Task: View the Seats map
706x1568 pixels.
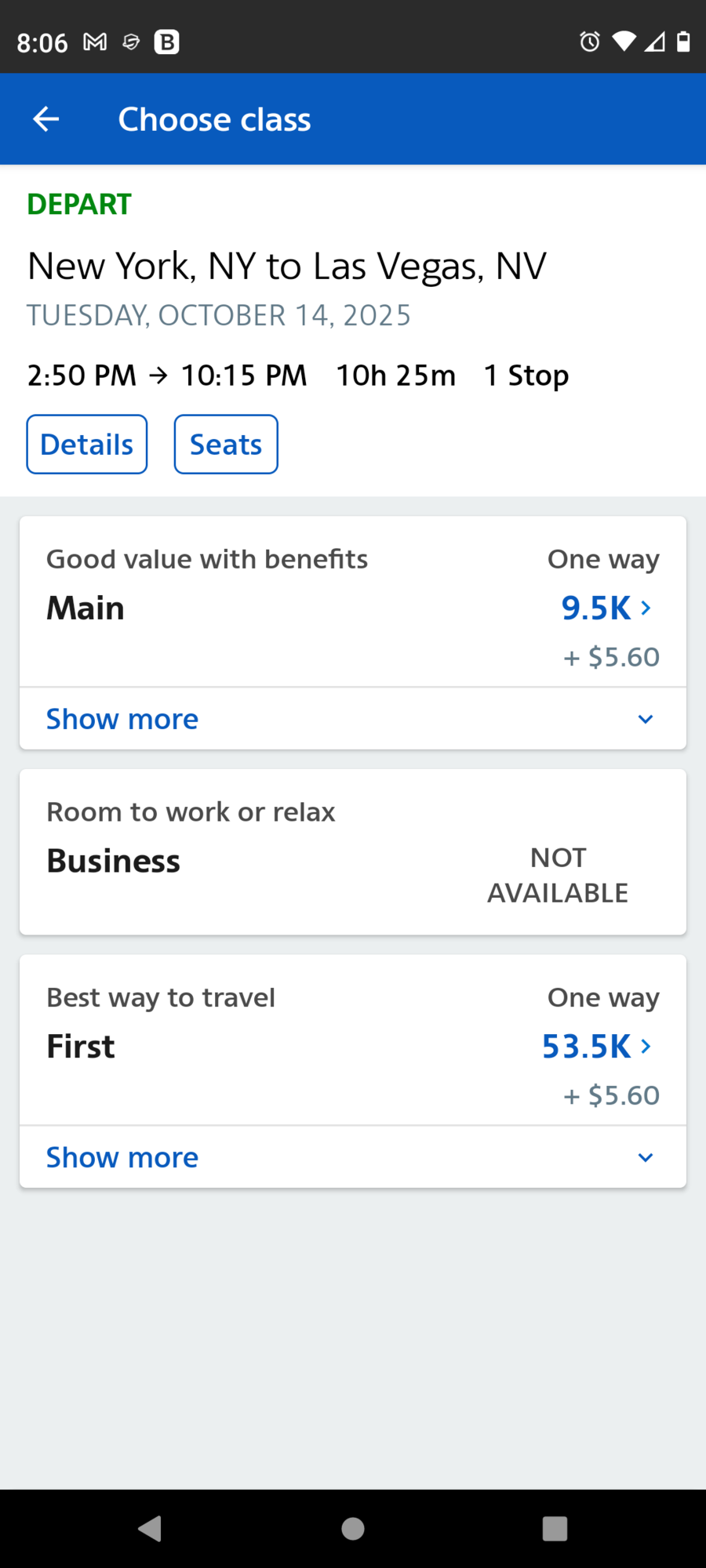Action: coord(226,445)
